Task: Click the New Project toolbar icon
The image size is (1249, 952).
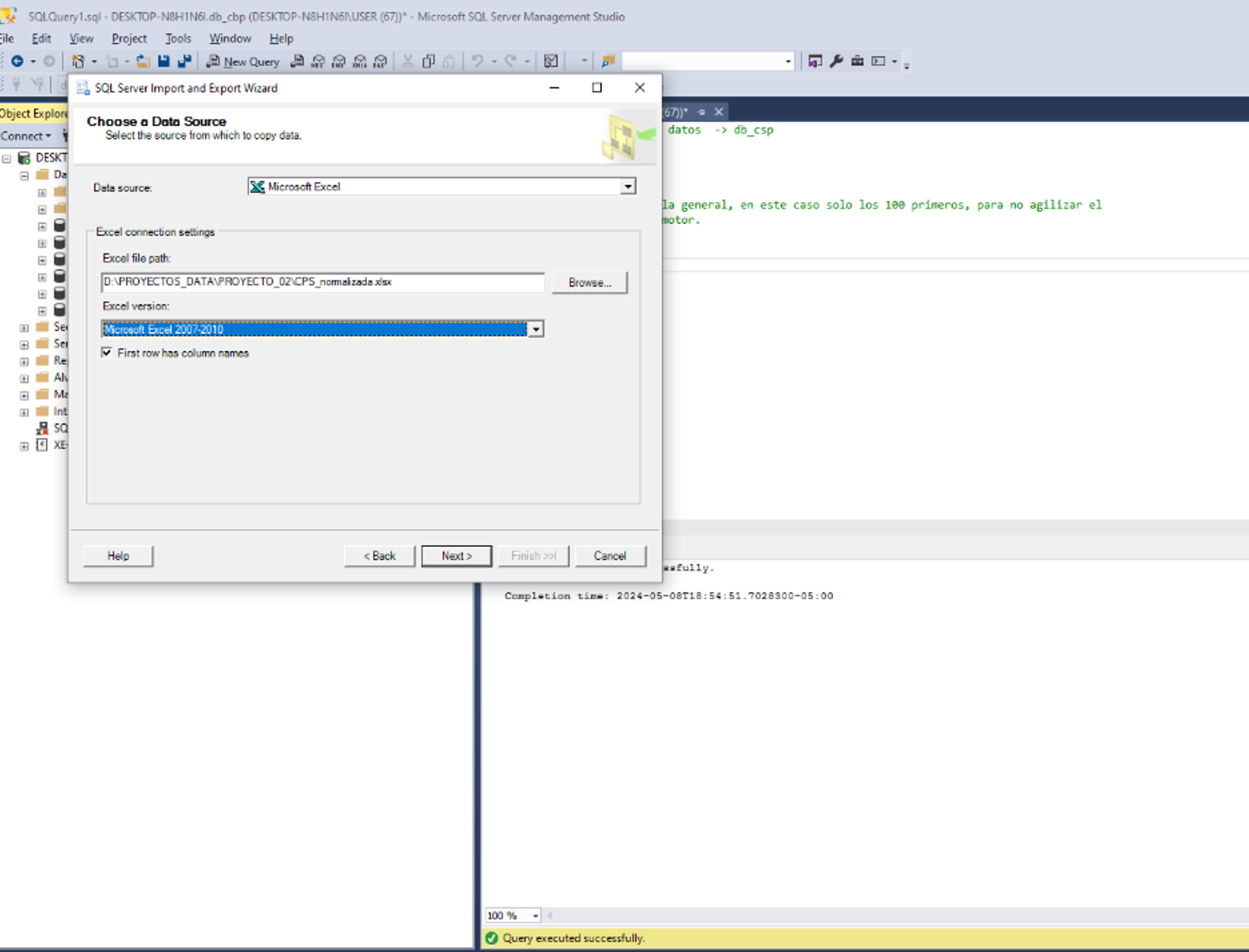Action: pyautogui.click(x=78, y=61)
